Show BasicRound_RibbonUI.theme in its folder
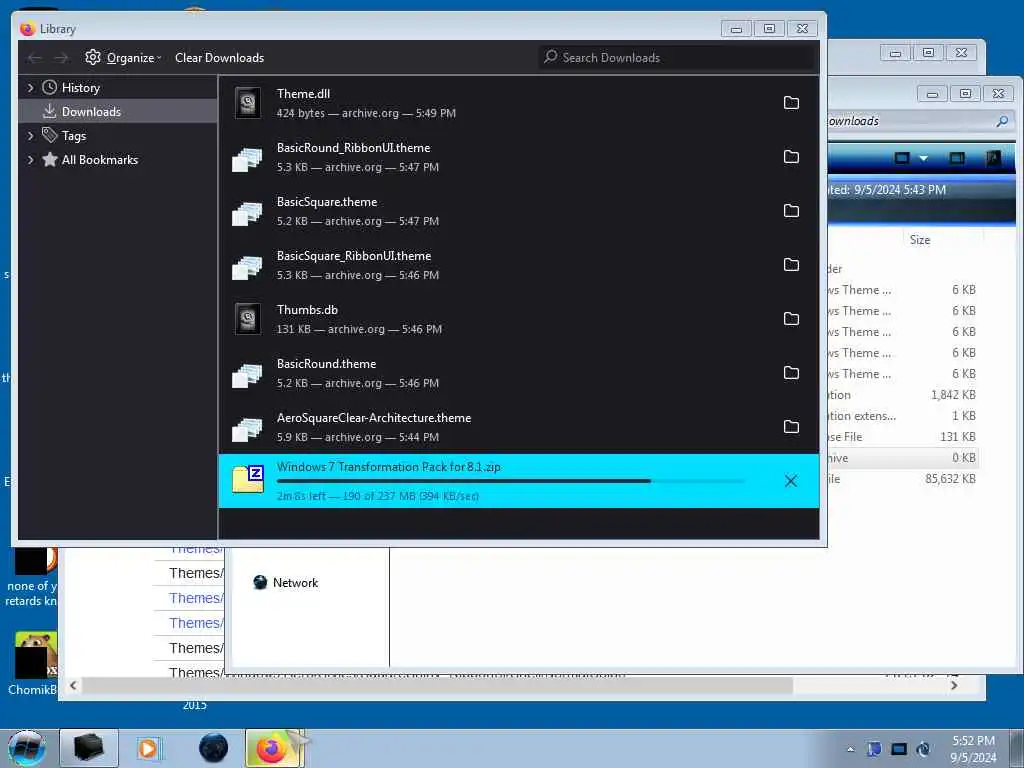The width and height of the screenshot is (1024, 768). 791,157
